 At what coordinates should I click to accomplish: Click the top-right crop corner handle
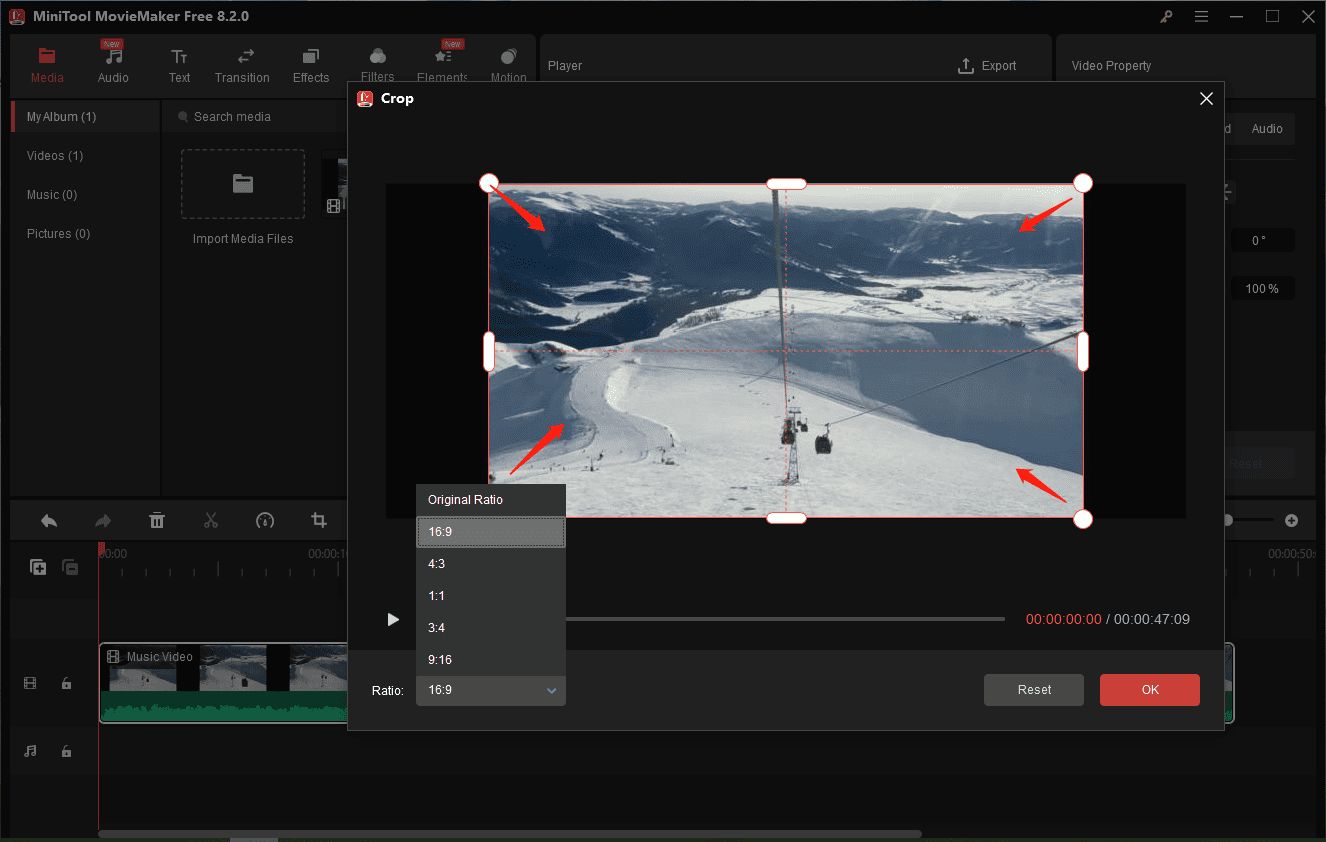pos(1083,183)
